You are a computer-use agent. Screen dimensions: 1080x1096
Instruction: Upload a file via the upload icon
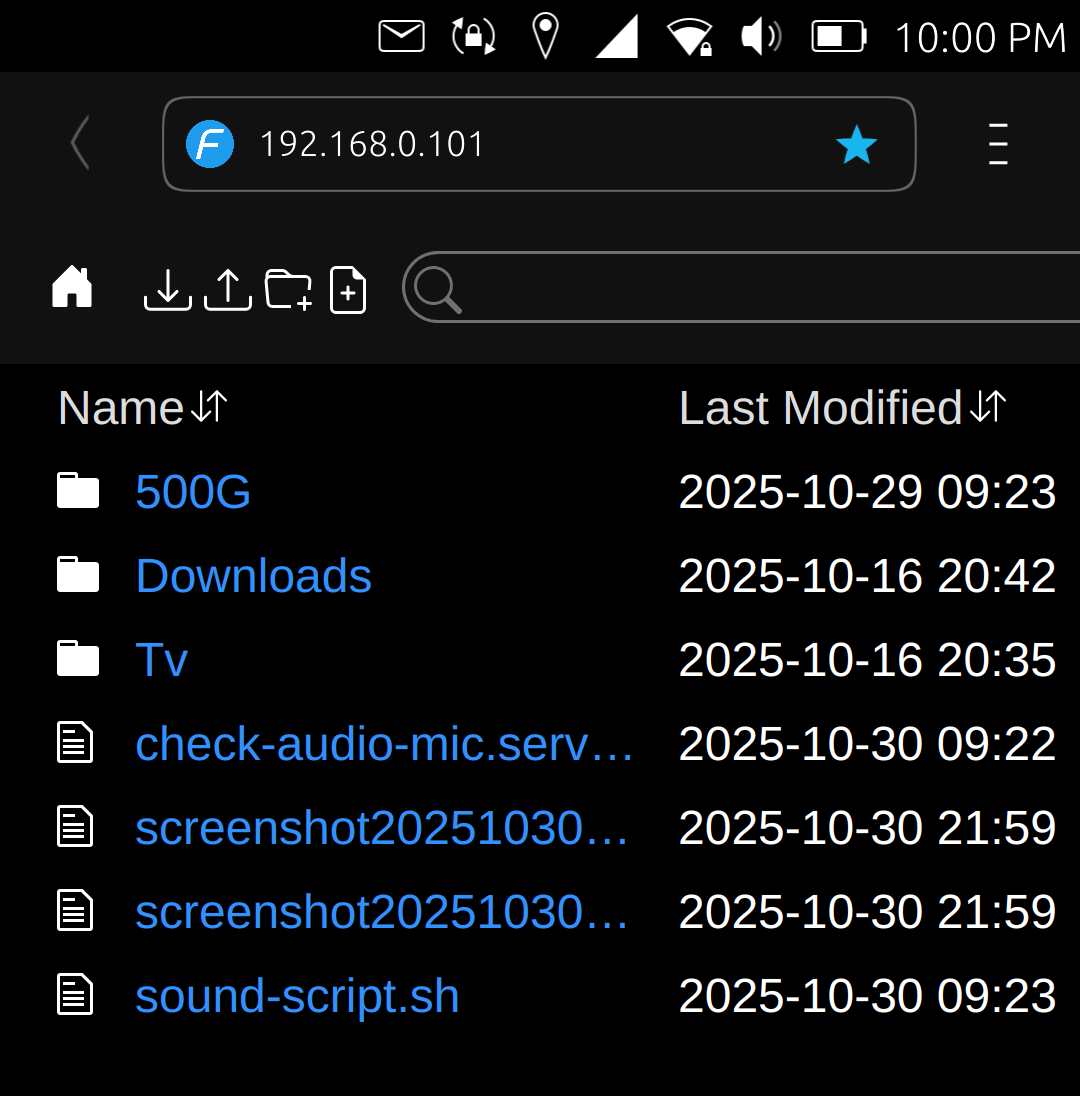point(228,289)
